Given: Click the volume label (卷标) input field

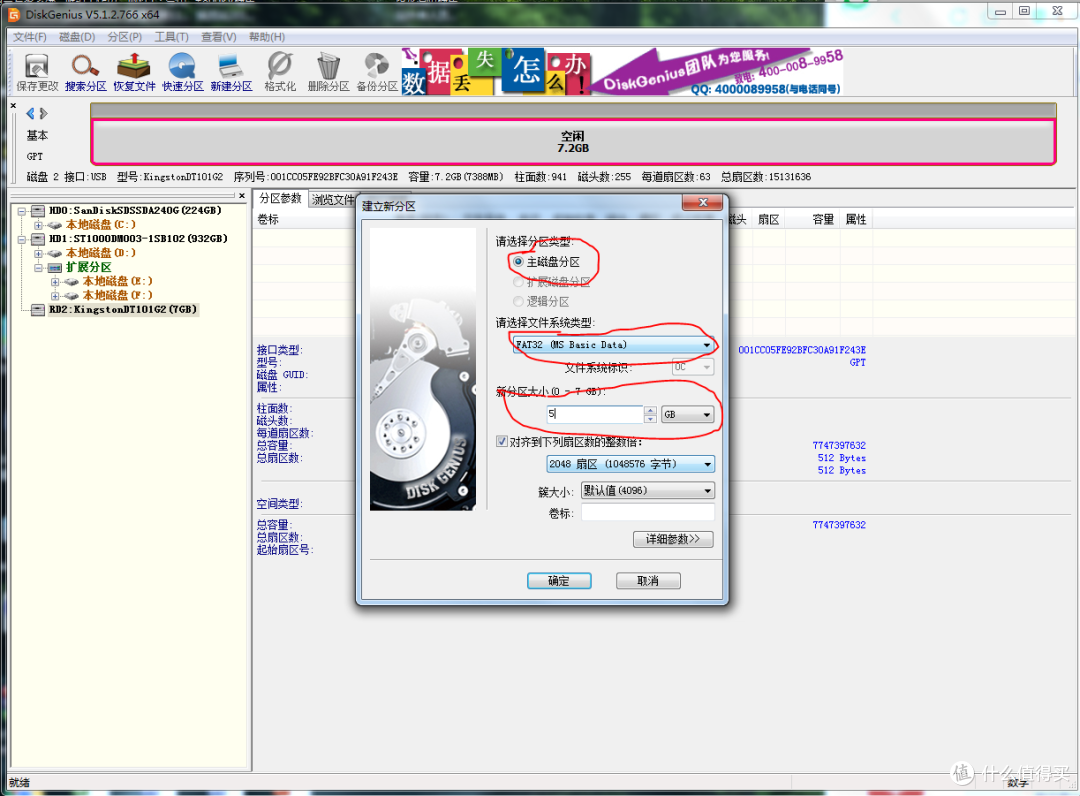Looking at the screenshot, I should point(647,513).
